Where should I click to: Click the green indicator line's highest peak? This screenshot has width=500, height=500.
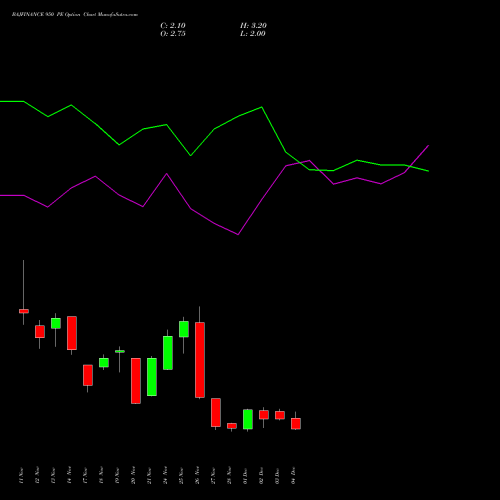point(12,101)
